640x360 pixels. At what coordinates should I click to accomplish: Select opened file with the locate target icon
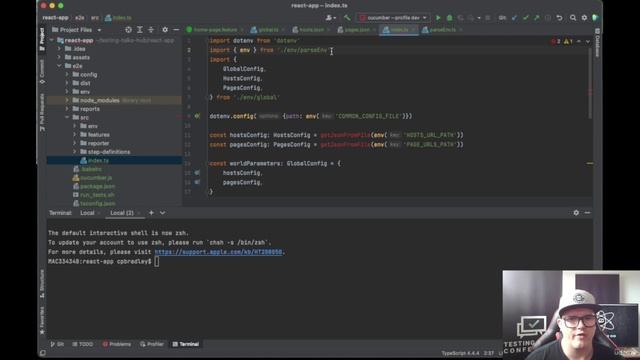point(129,30)
